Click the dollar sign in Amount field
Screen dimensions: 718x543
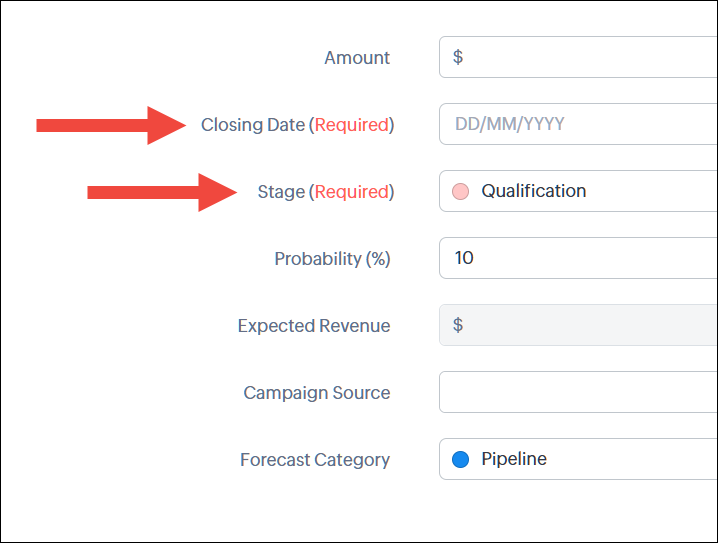458,57
